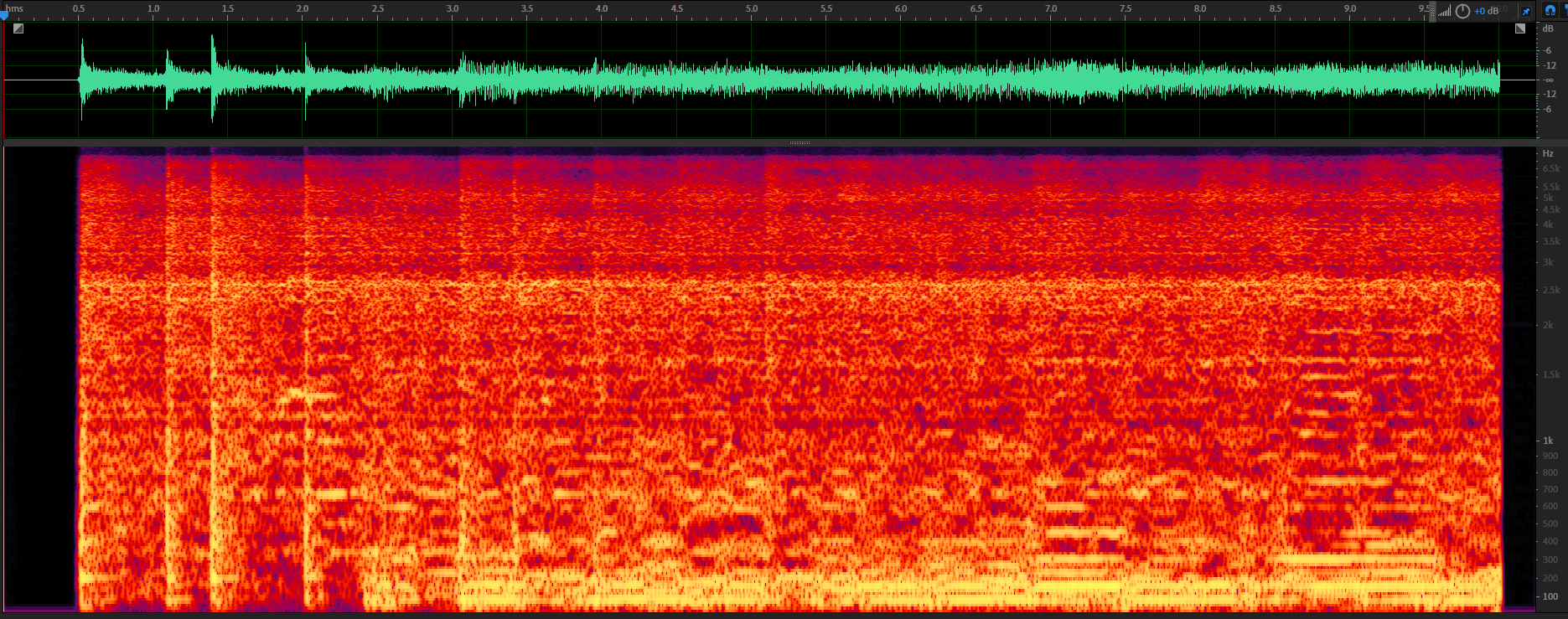This screenshot has height=619, width=1568.
Task: Click the fade-in handle on the waveform
Action: 18,28
